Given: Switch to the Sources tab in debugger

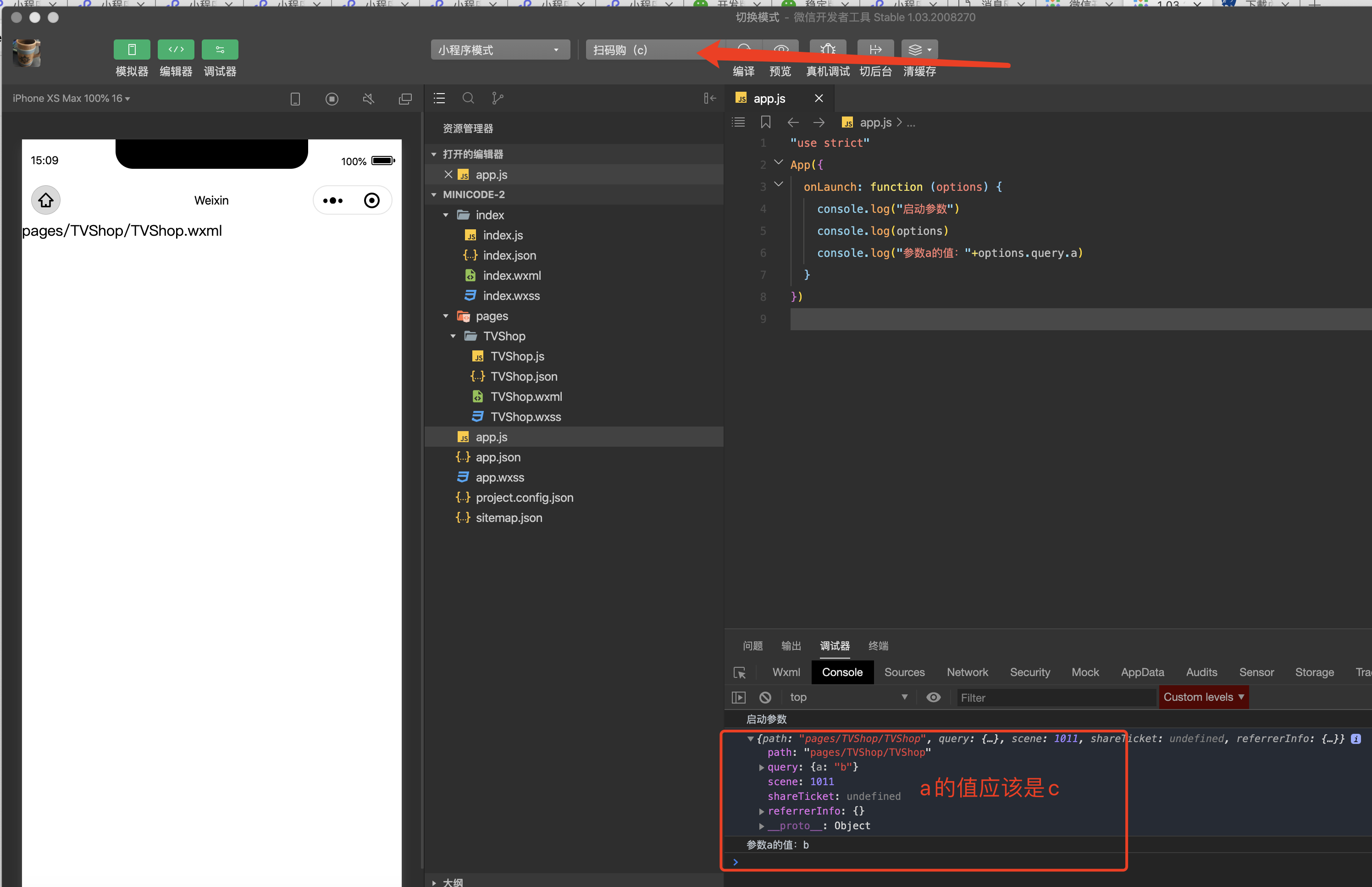Looking at the screenshot, I should click(x=904, y=672).
